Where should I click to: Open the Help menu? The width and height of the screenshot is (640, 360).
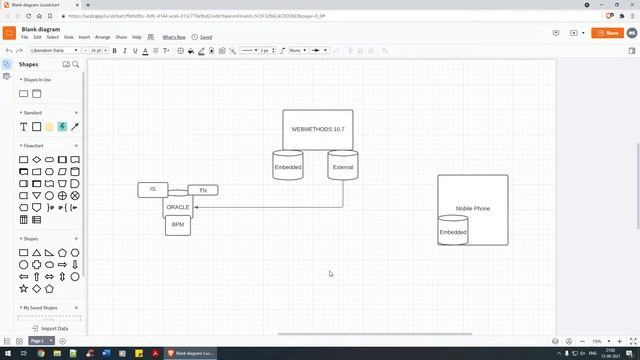[x=137, y=37]
